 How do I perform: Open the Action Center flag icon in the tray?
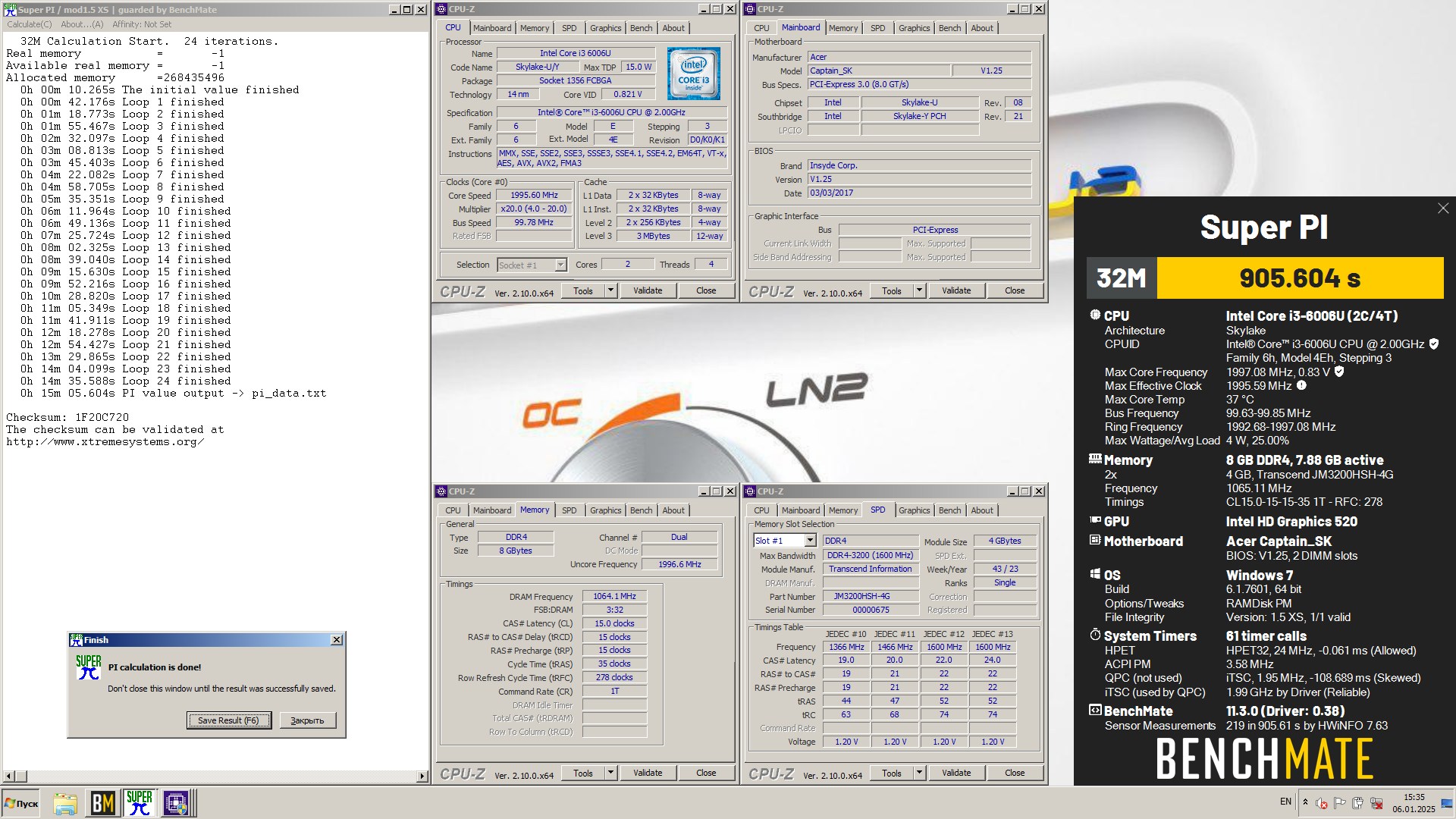pyautogui.click(x=1340, y=803)
